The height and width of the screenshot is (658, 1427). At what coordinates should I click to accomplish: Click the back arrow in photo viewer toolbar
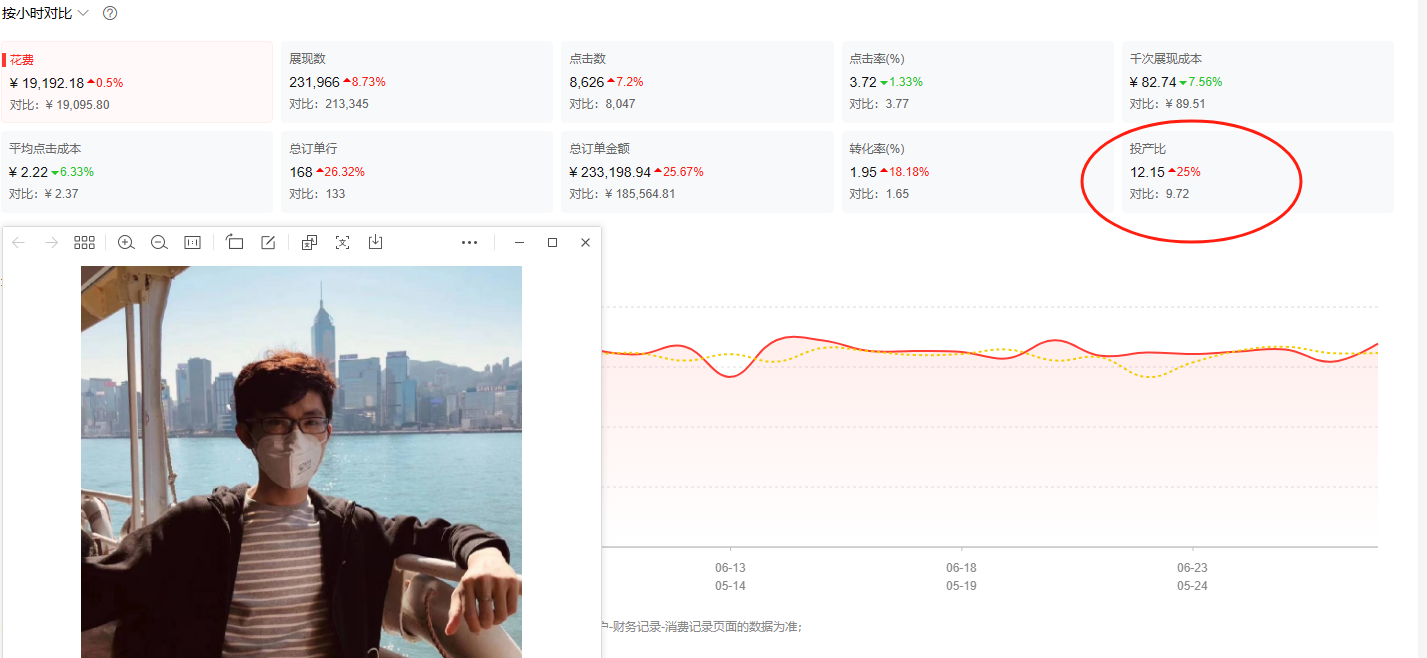click(19, 242)
